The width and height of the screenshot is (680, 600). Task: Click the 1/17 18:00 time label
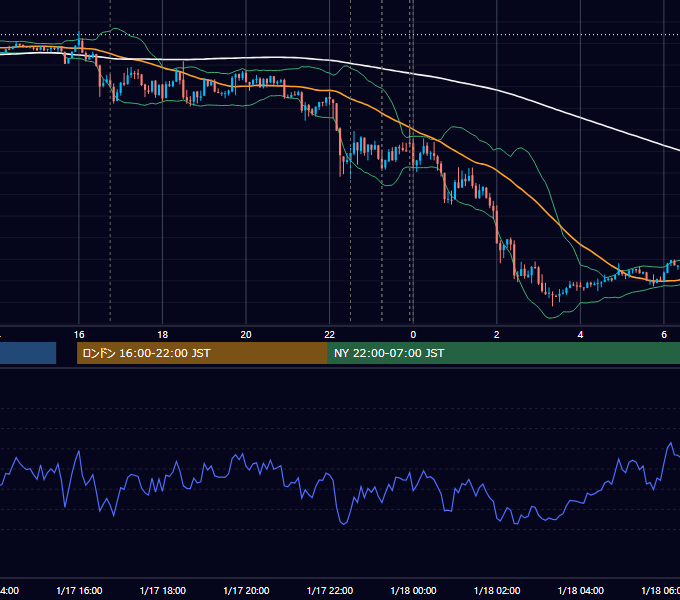click(x=163, y=590)
